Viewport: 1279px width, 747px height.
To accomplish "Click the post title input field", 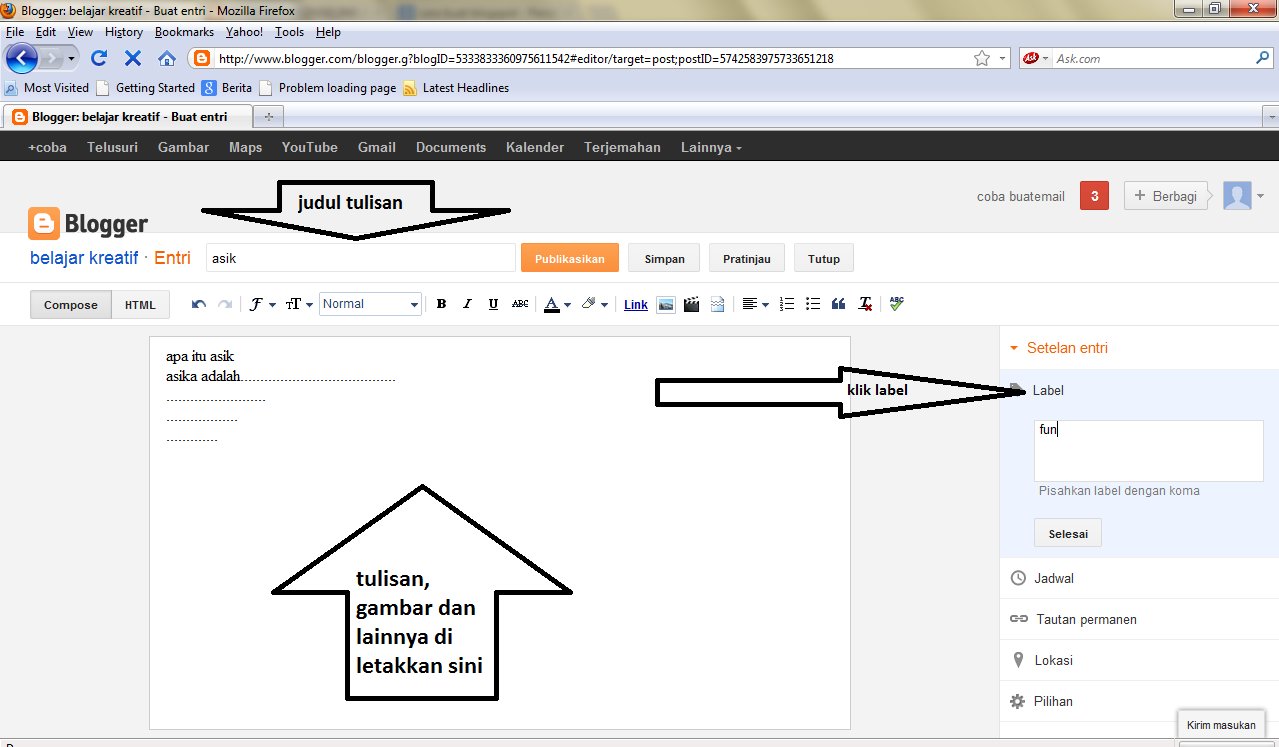I will (x=361, y=258).
